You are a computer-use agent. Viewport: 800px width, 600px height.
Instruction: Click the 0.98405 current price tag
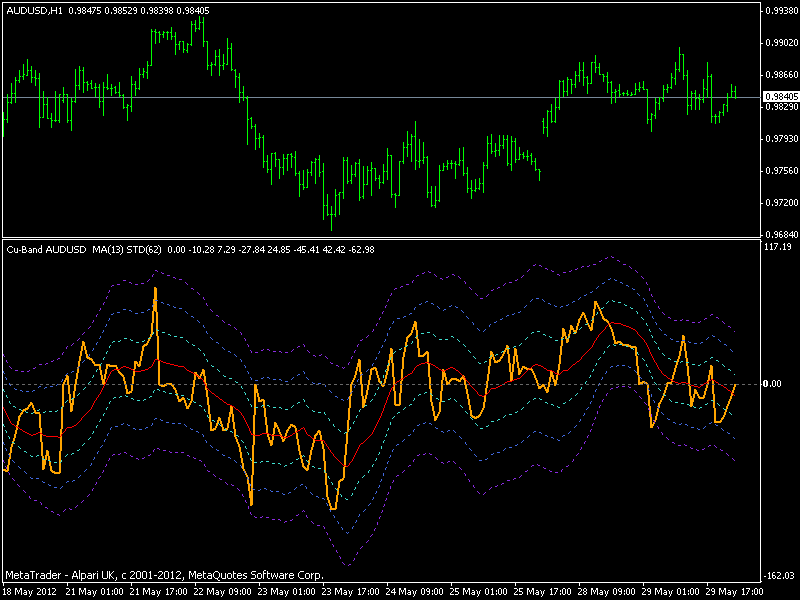click(x=780, y=96)
